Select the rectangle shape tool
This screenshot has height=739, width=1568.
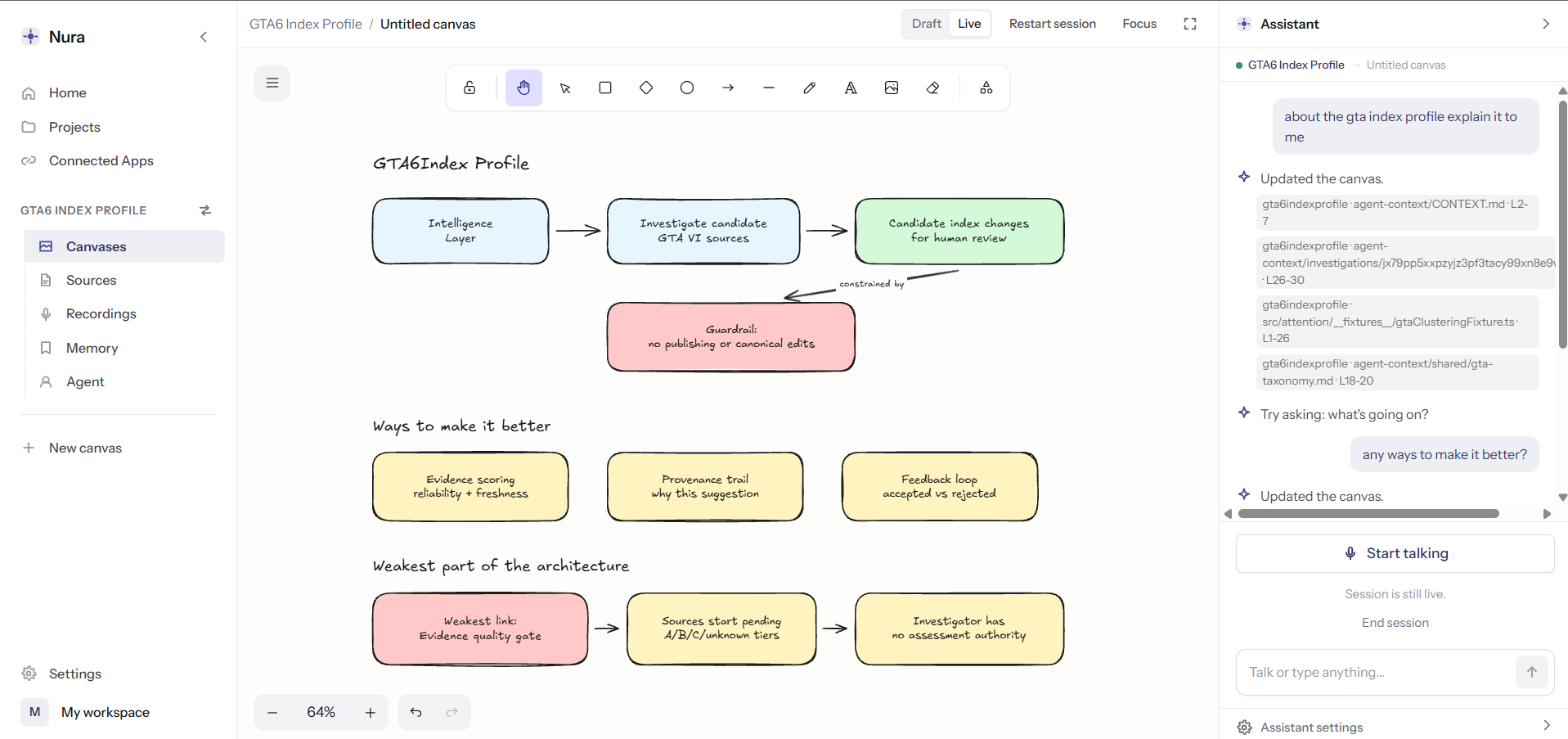(605, 88)
